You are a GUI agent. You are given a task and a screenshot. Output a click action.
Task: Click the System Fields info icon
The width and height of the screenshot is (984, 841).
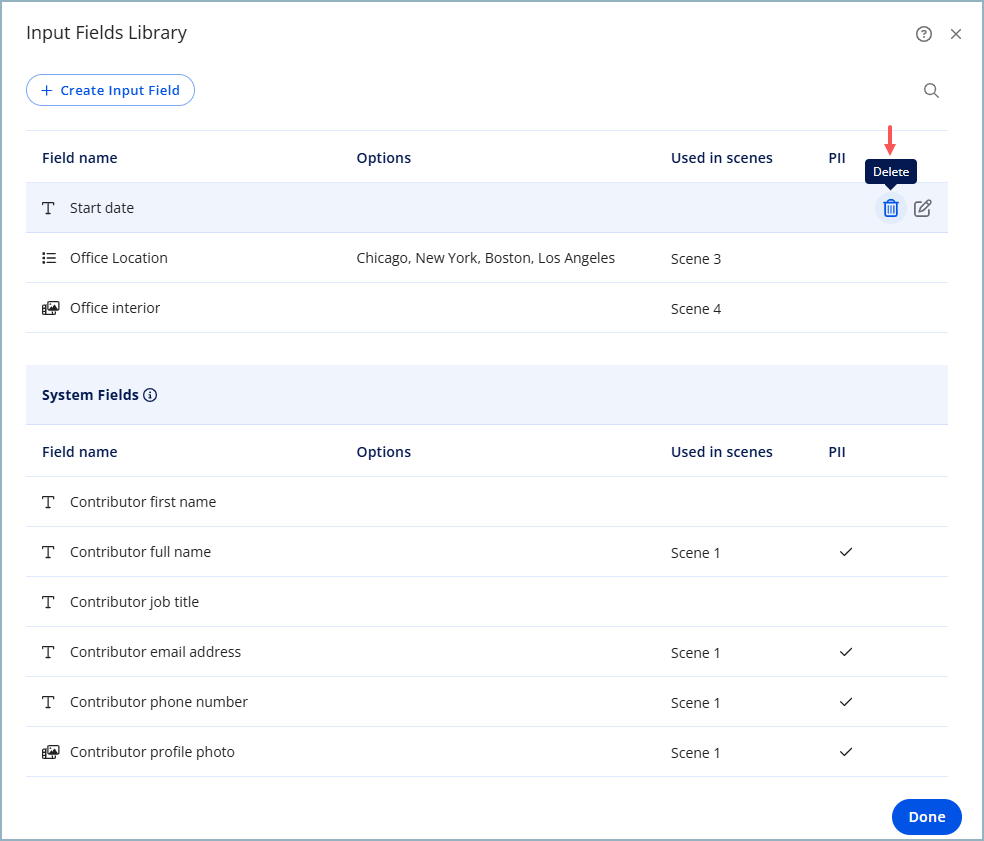(150, 395)
